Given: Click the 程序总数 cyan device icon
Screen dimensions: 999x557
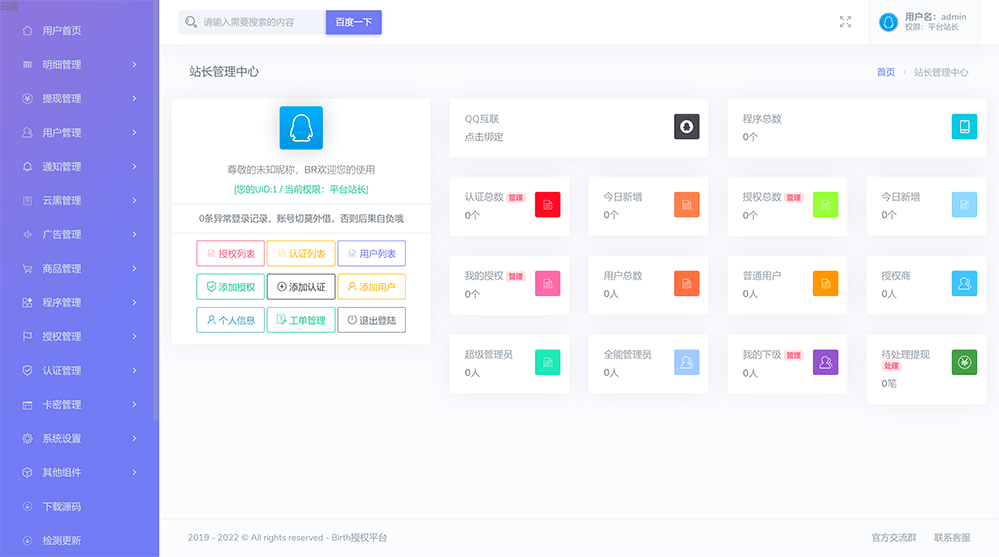Looking at the screenshot, I should (965, 126).
